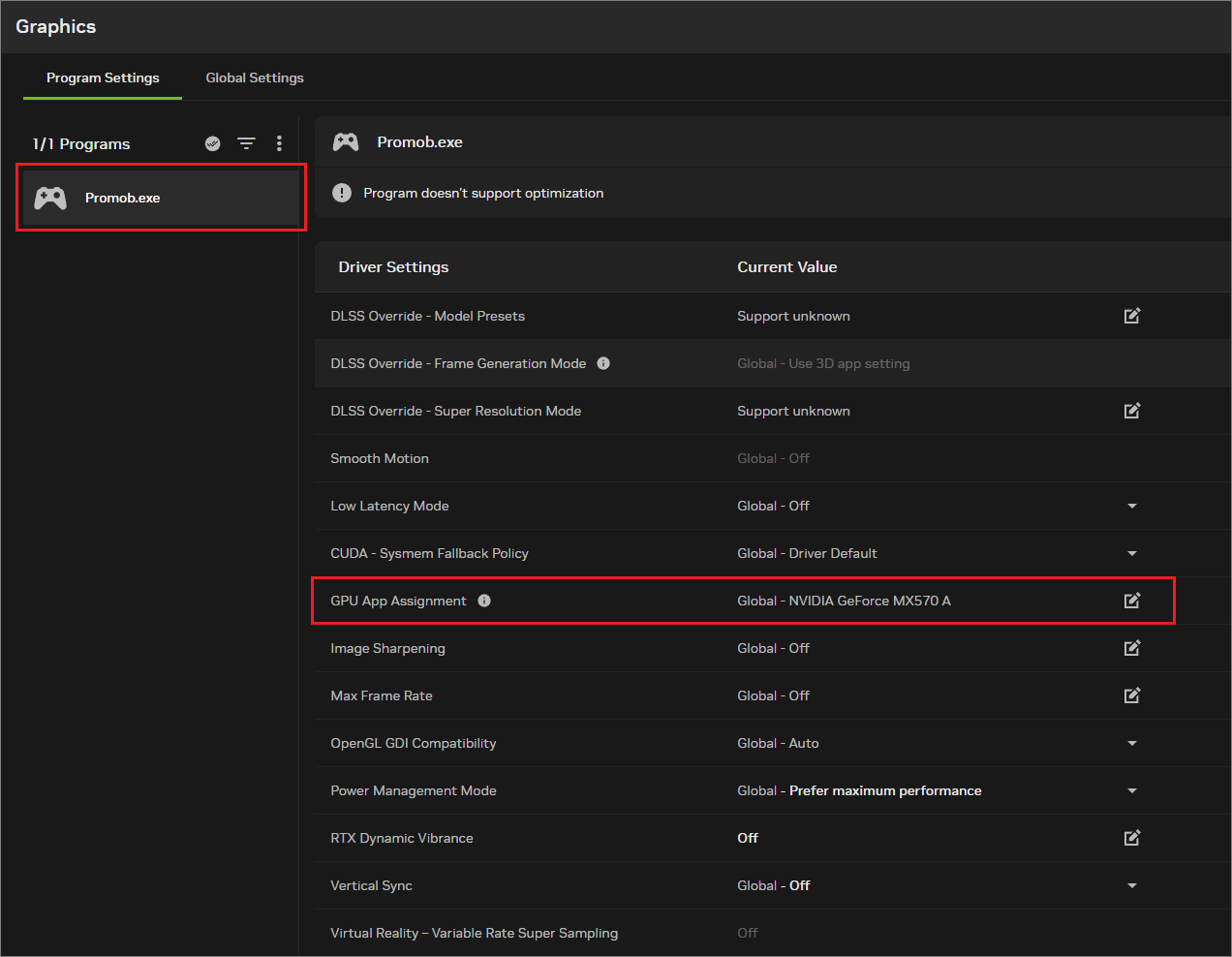The width and height of the screenshot is (1232, 957).
Task: Edit RTX Dynamic Vibrance setting
Action: (1132, 838)
